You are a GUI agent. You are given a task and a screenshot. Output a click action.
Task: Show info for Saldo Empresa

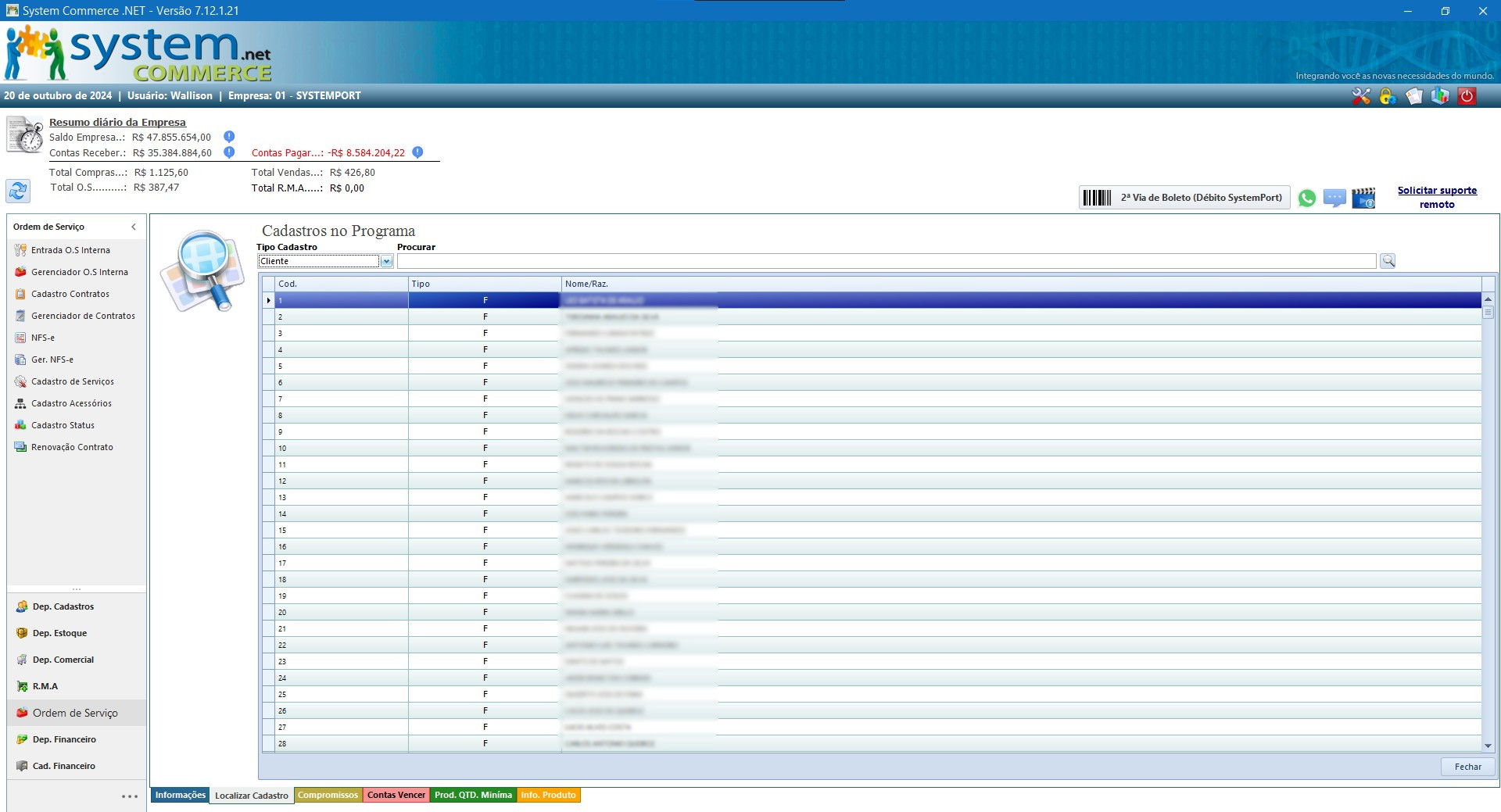coord(229,137)
